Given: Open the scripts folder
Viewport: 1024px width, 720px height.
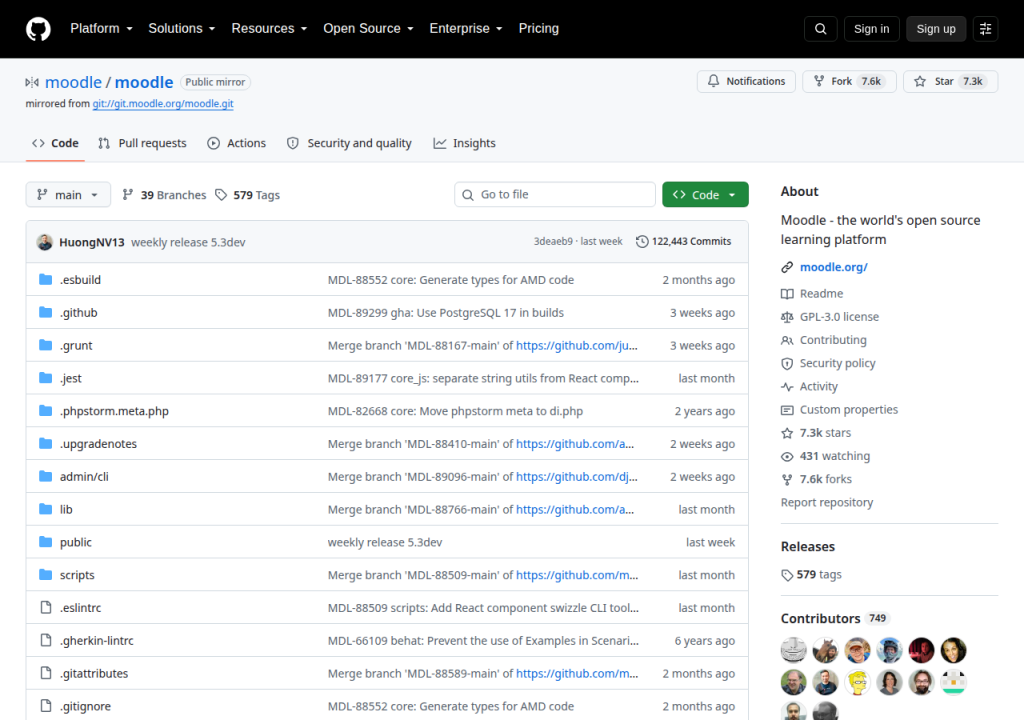Looking at the screenshot, I should coord(77,575).
